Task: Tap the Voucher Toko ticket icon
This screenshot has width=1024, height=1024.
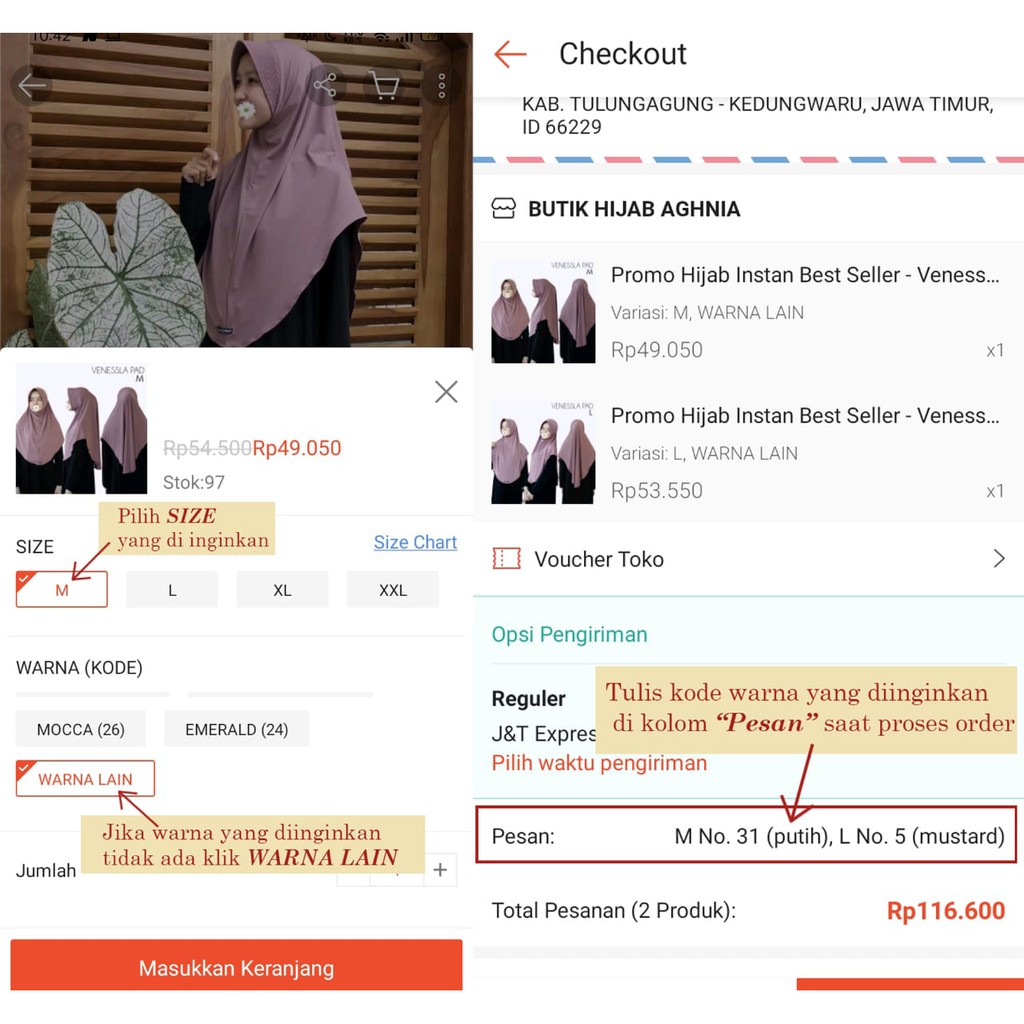Action: pyautogui.click(x=506, y=559)
